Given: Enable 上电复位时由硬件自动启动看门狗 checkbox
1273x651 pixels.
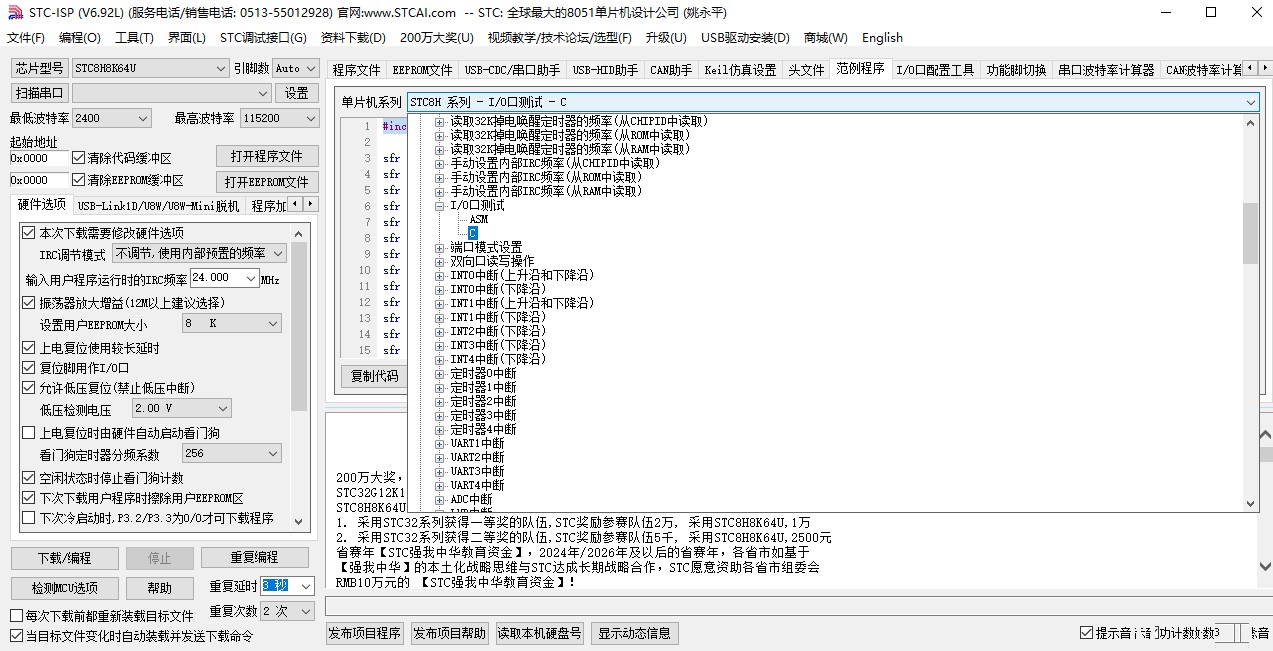Looking at the screenshot, I should click(28, 433).
